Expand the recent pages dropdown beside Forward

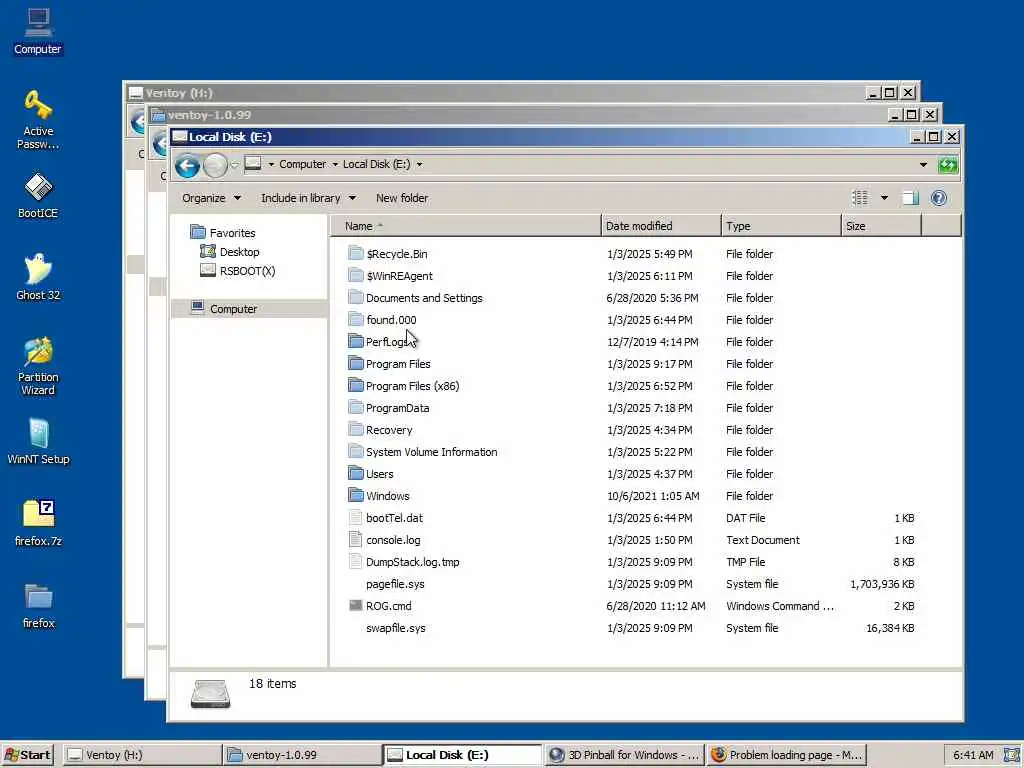pos(234,165)
